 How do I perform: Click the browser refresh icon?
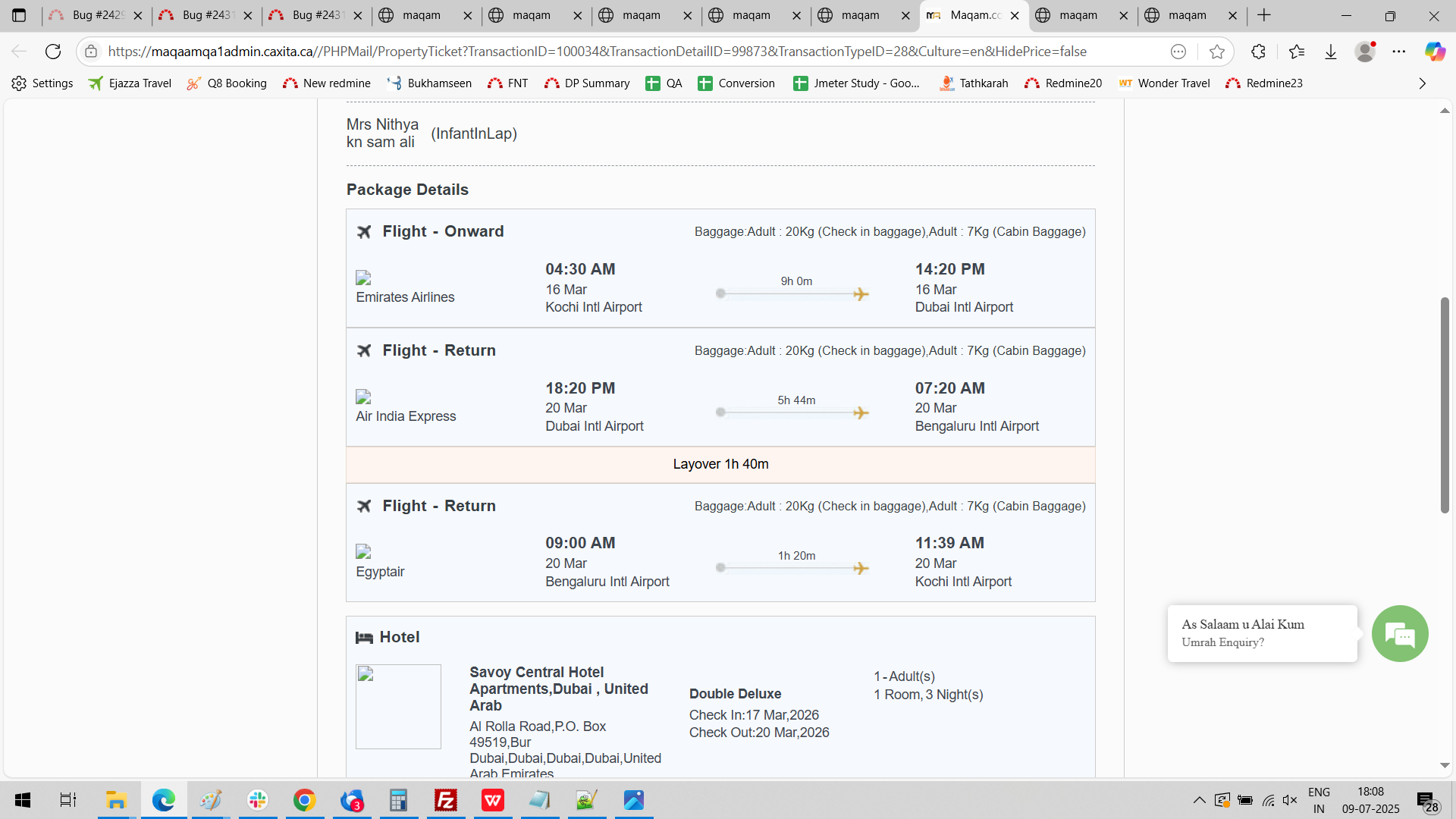pos(53,52)
